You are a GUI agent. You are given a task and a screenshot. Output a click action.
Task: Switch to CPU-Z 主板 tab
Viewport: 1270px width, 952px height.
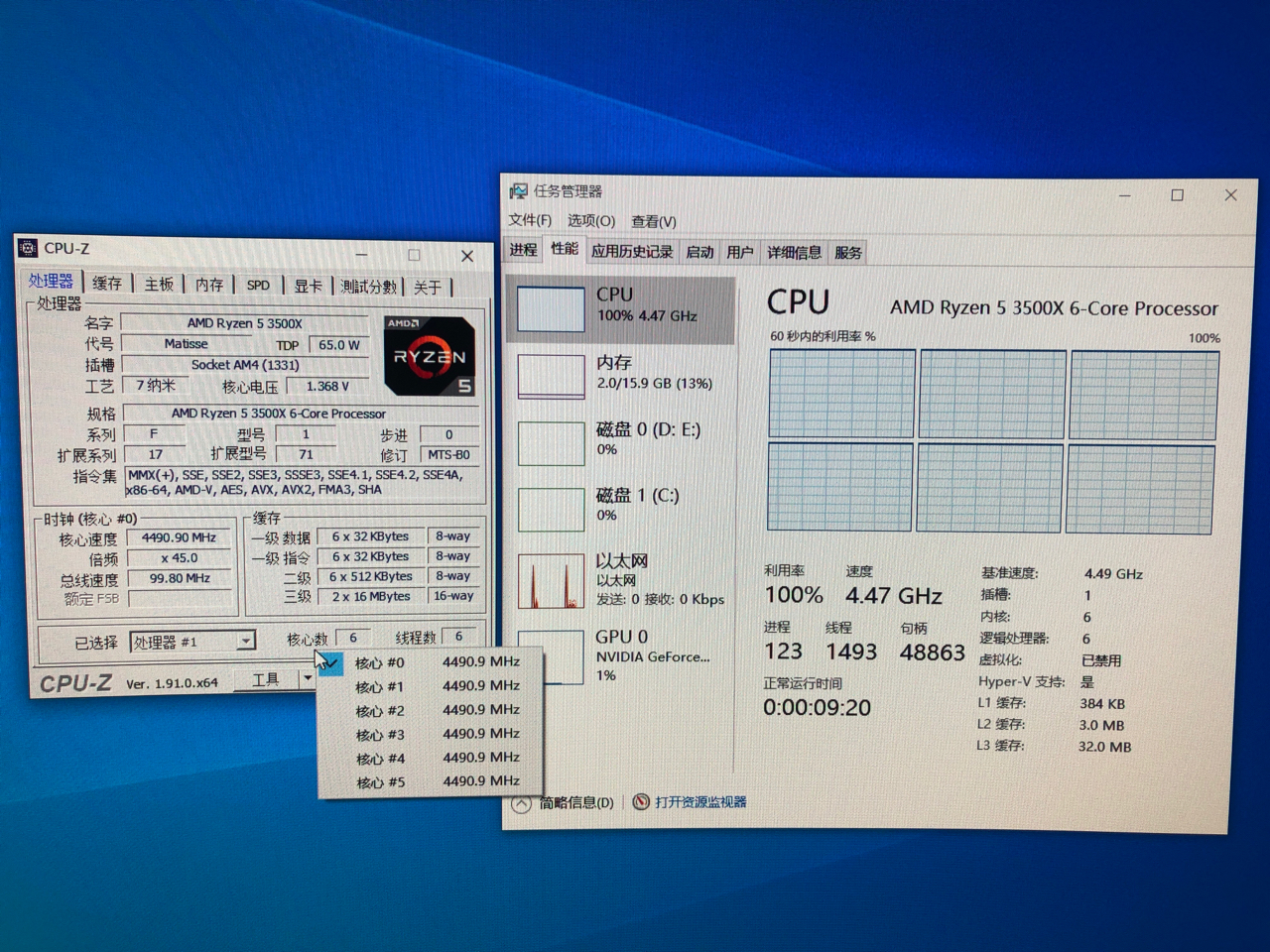159,285
